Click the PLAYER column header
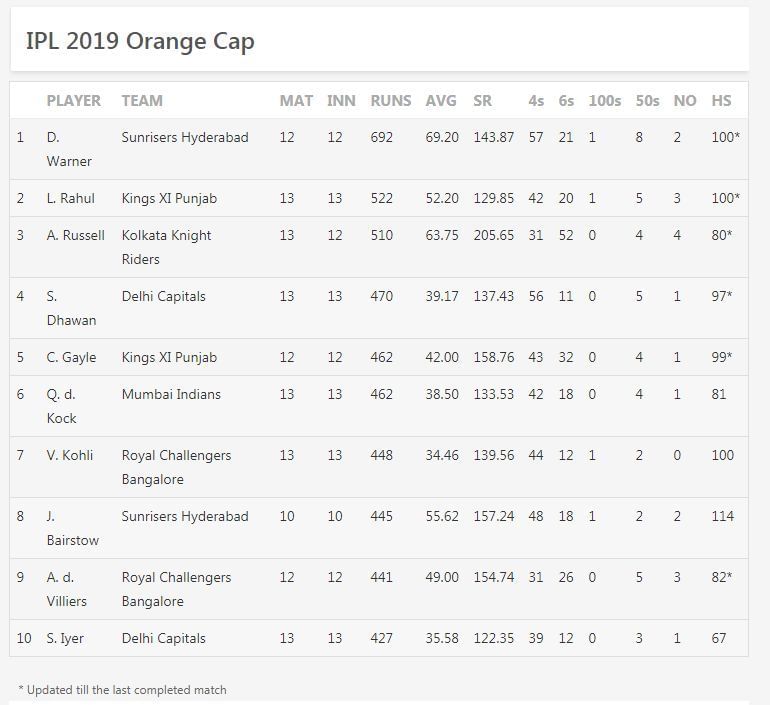This screenshot has width=770, height=705. coord(73,101)
